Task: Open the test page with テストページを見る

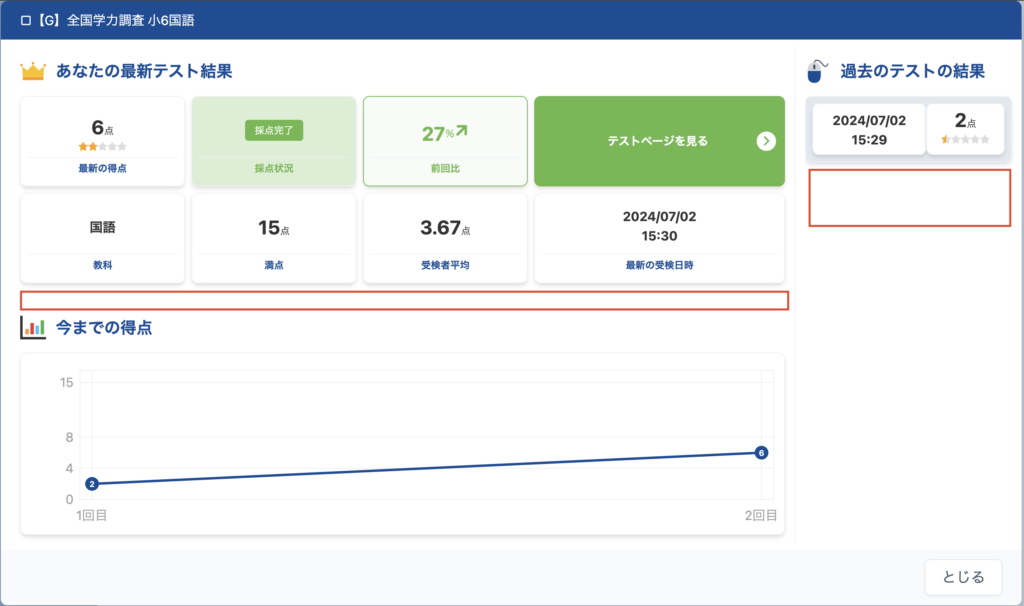Action: [658, 141]
